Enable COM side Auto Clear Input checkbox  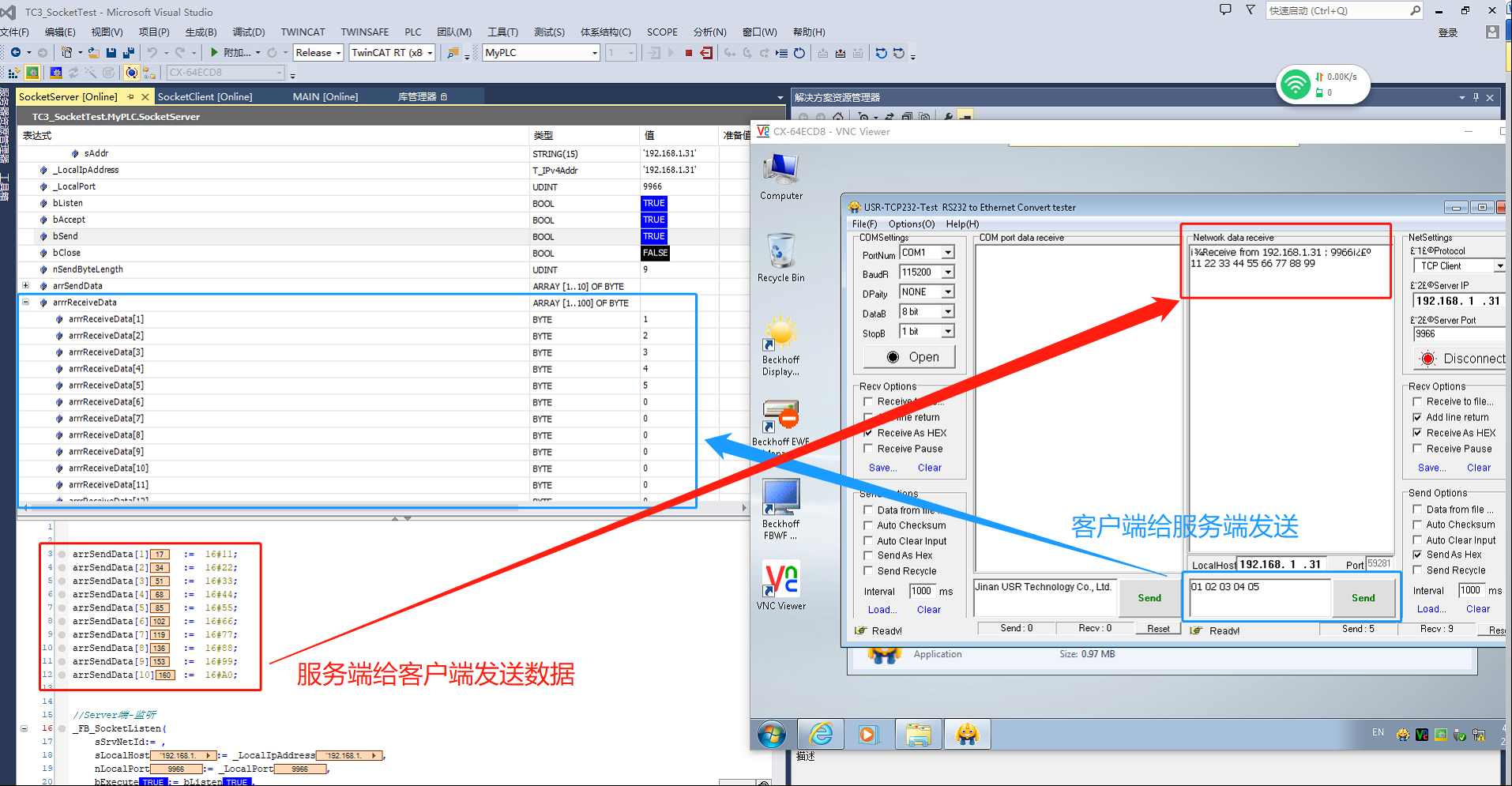pyautogui.click(x=868, y=541)
